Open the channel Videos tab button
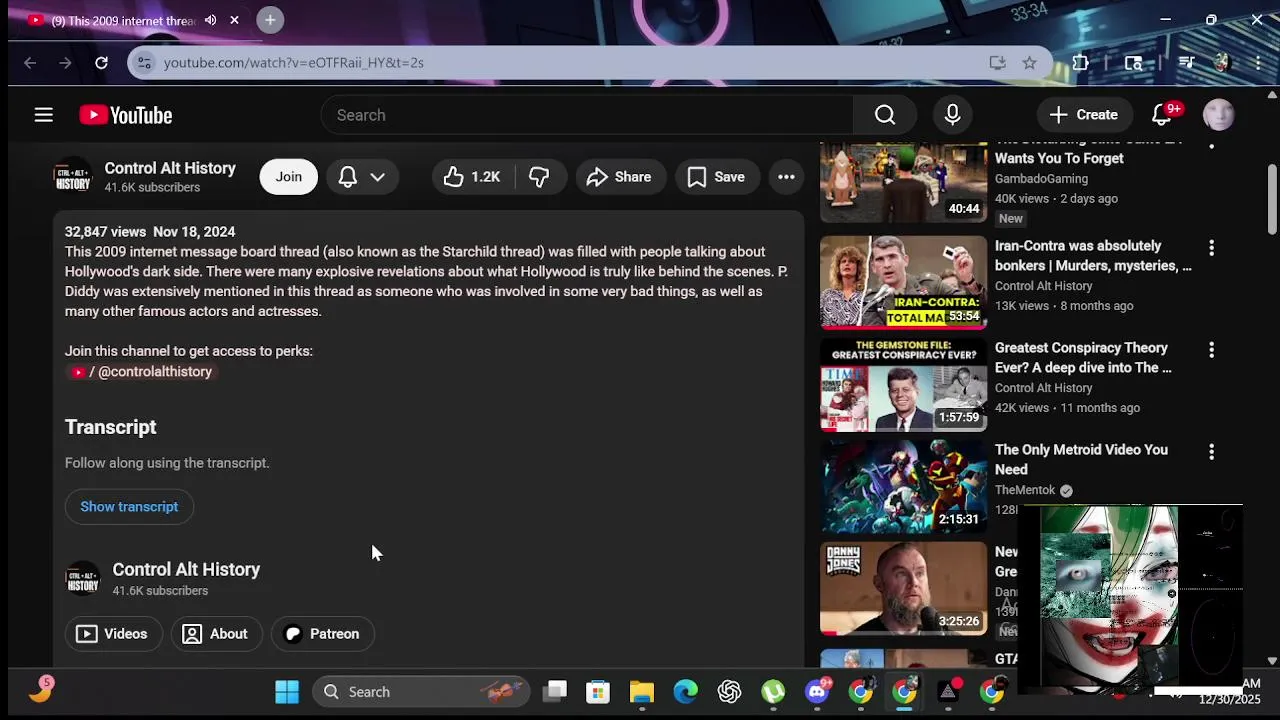The height and width of the screenshot is (720, 1280). (x=112, y=634)
